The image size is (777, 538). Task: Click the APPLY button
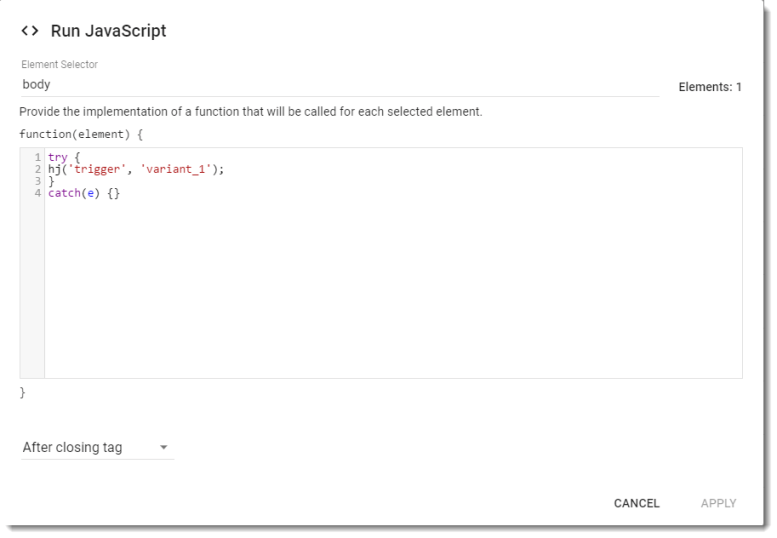718,503
